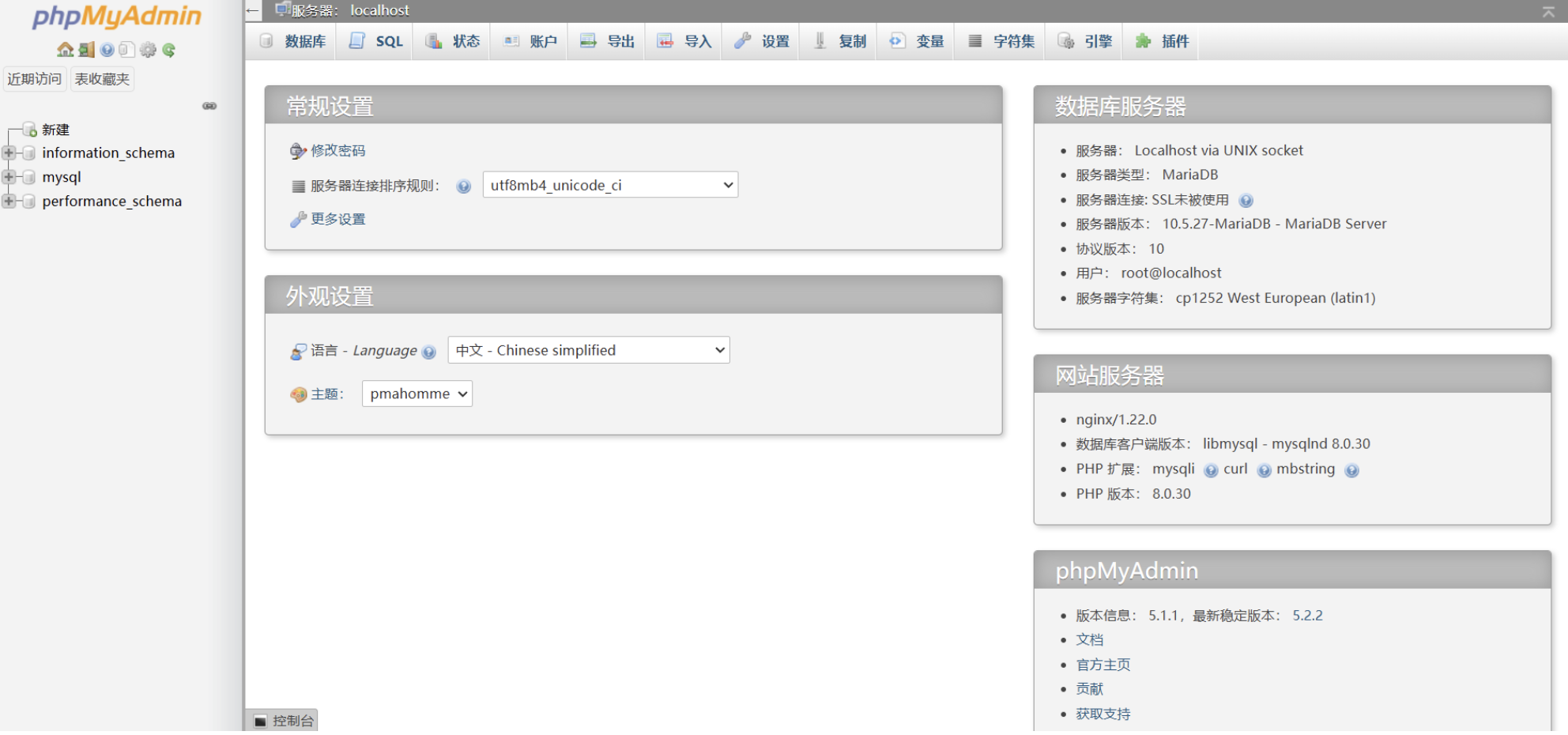Open the pmahomme theme dropdown
This screenshot has width=1568, height=735.
coord(416,394)
